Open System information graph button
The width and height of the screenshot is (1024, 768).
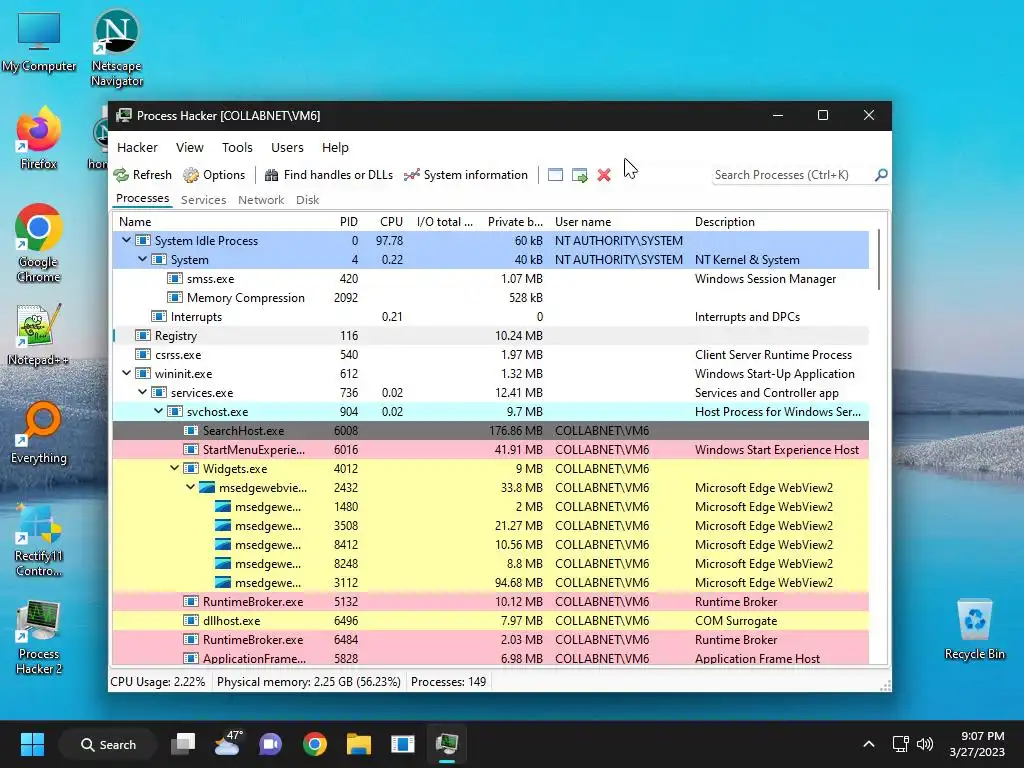coord(466,175)
